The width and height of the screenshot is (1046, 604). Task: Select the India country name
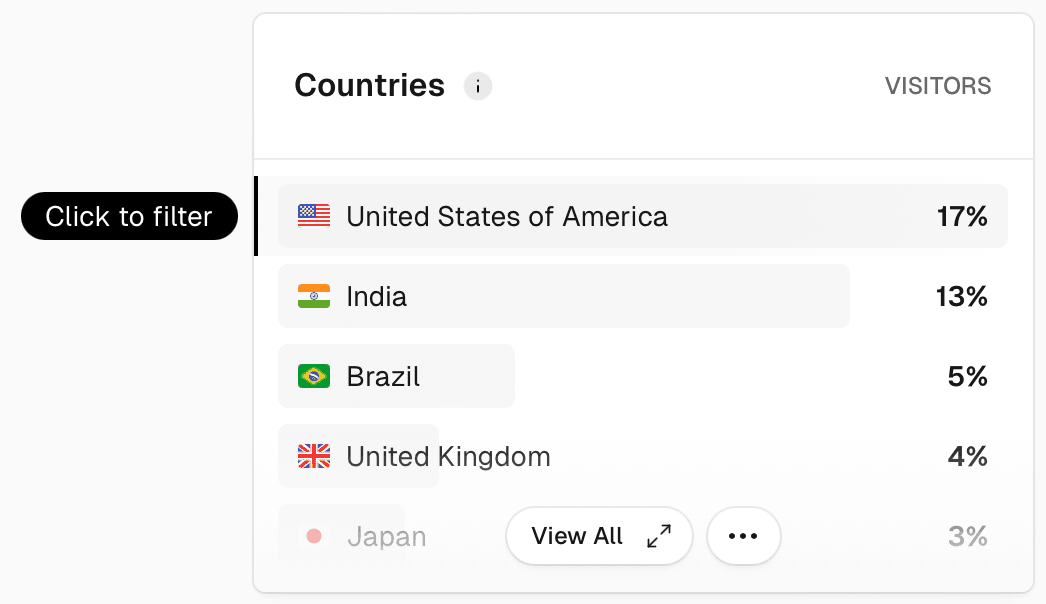click(x=377, y=296)
